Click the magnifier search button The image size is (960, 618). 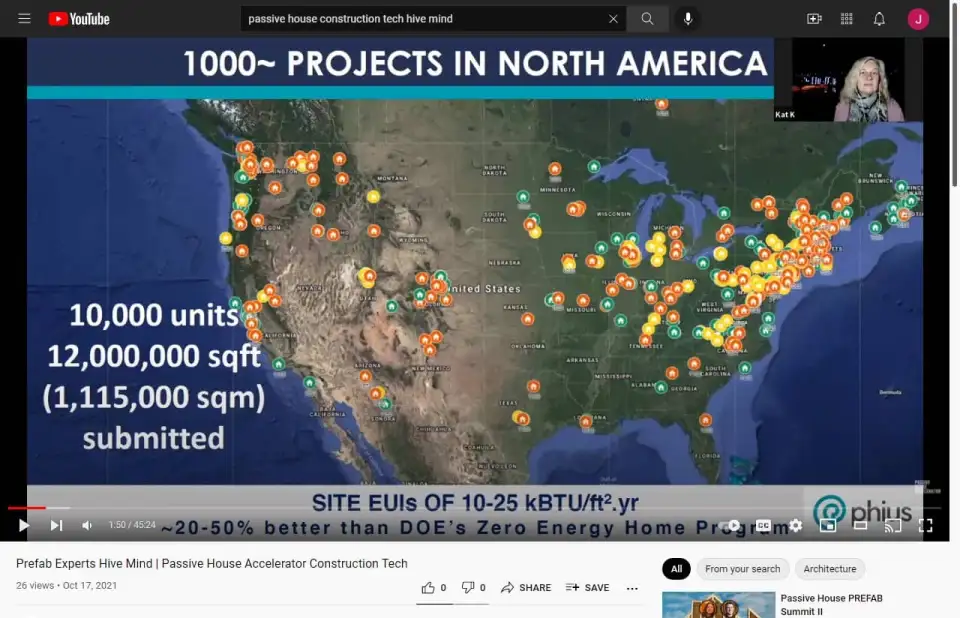[648, 19]
